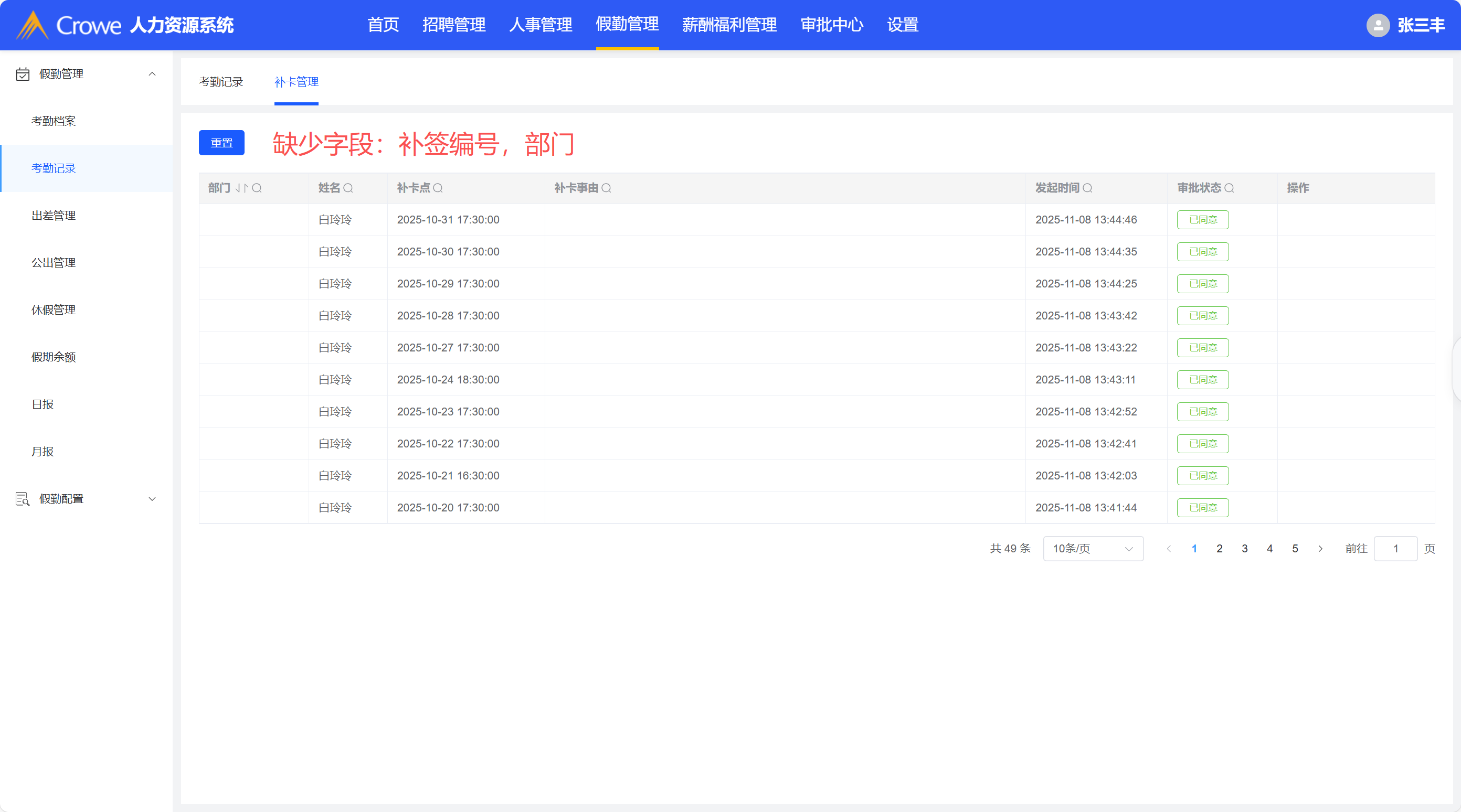Click the search icon beside 部门 header
Image resolution: width=1461 pixels, height=812 pixels.
(x=257, y=188)
